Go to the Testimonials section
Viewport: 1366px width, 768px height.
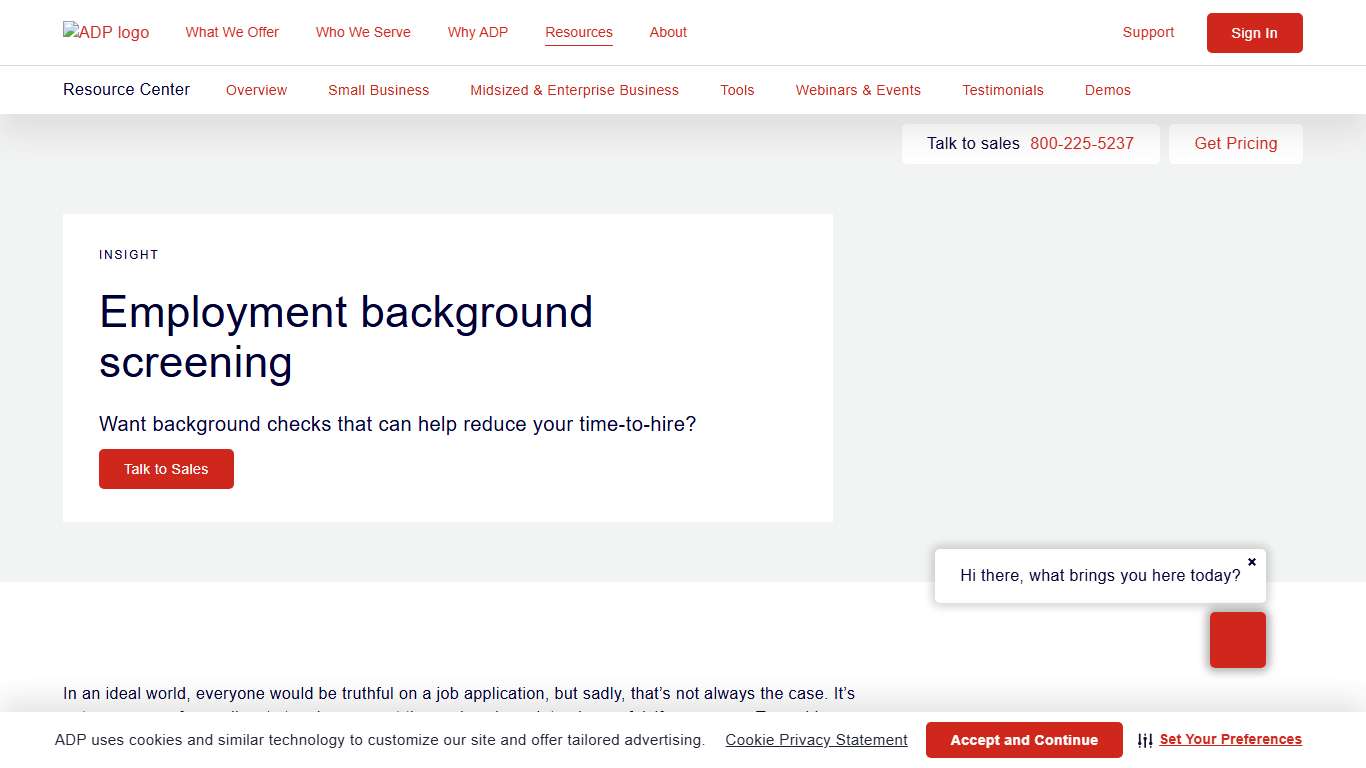[x=1002, y=90]
